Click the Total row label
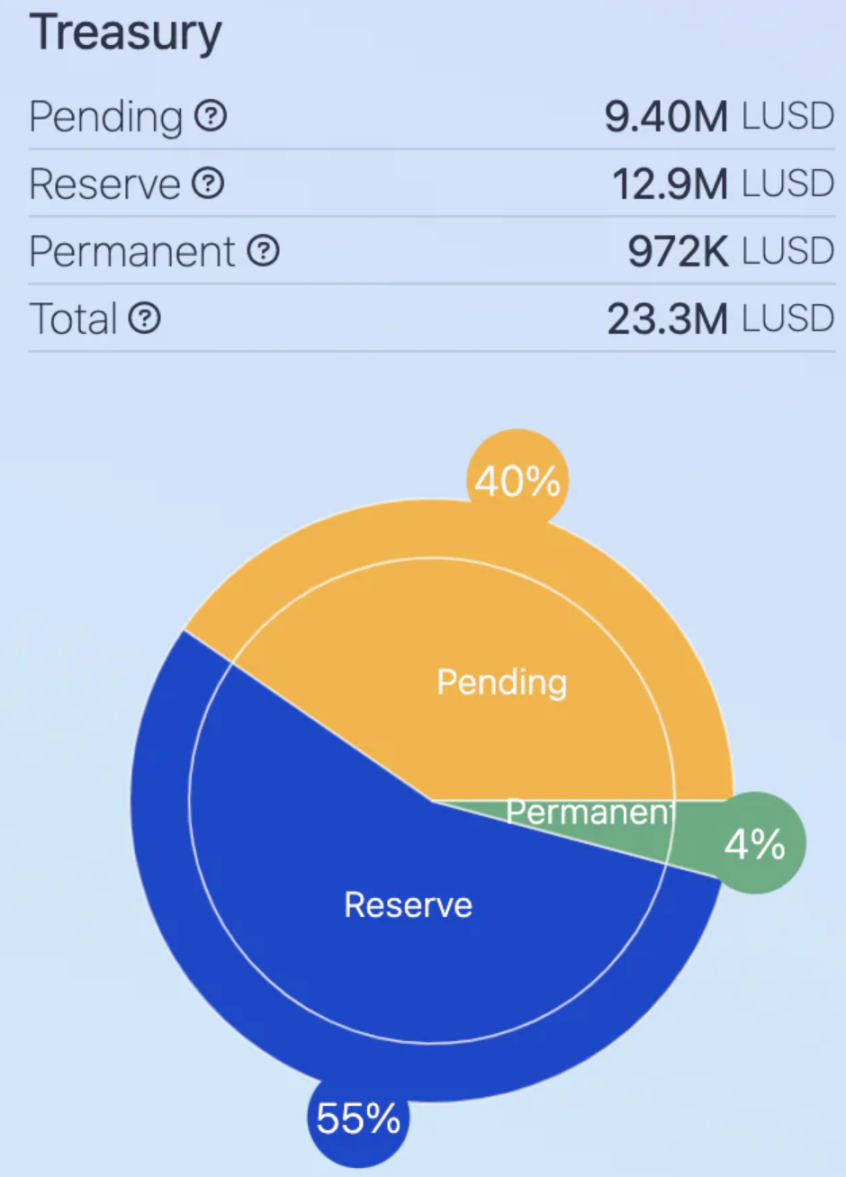The image size is (846, 1177). 73,319
